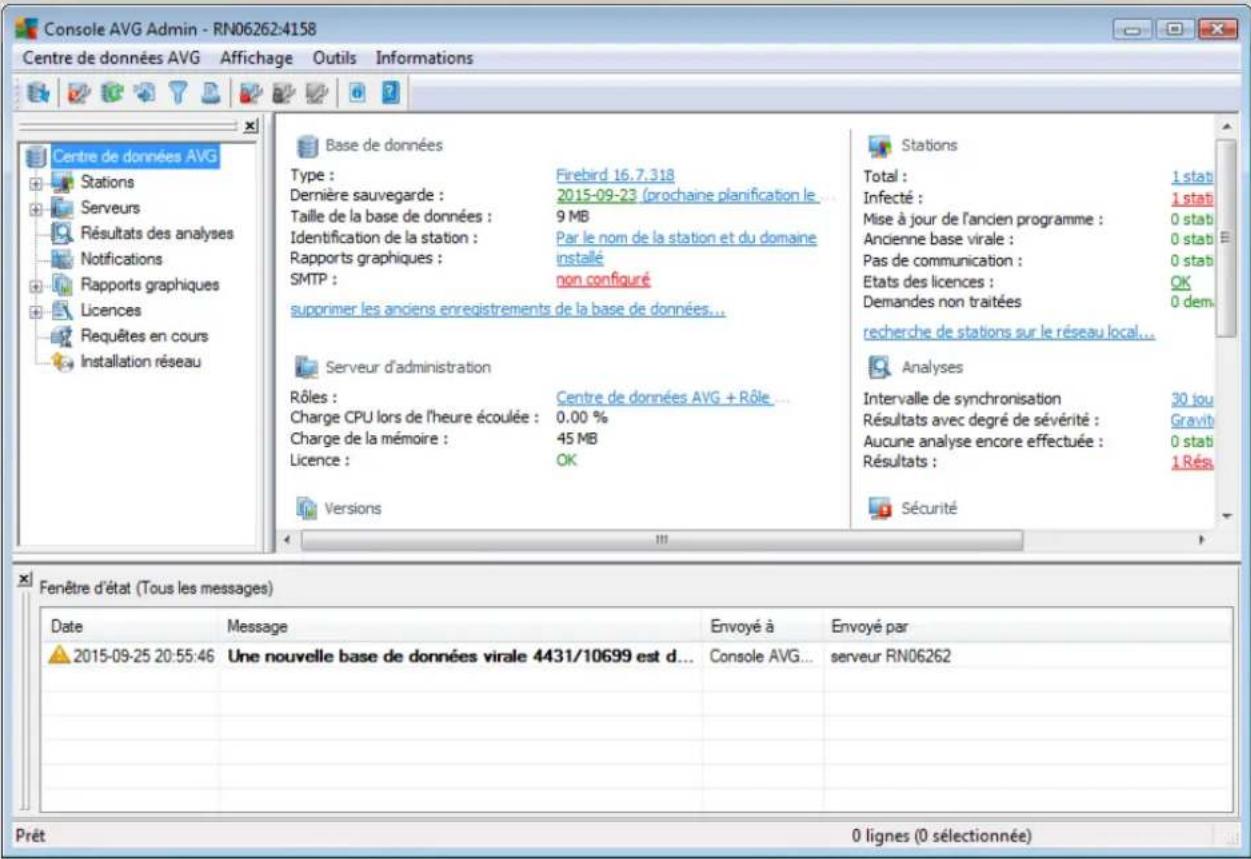Click the green OK value beside Licence
Viewport: 1251px width, 859px height.
[567, 460]
